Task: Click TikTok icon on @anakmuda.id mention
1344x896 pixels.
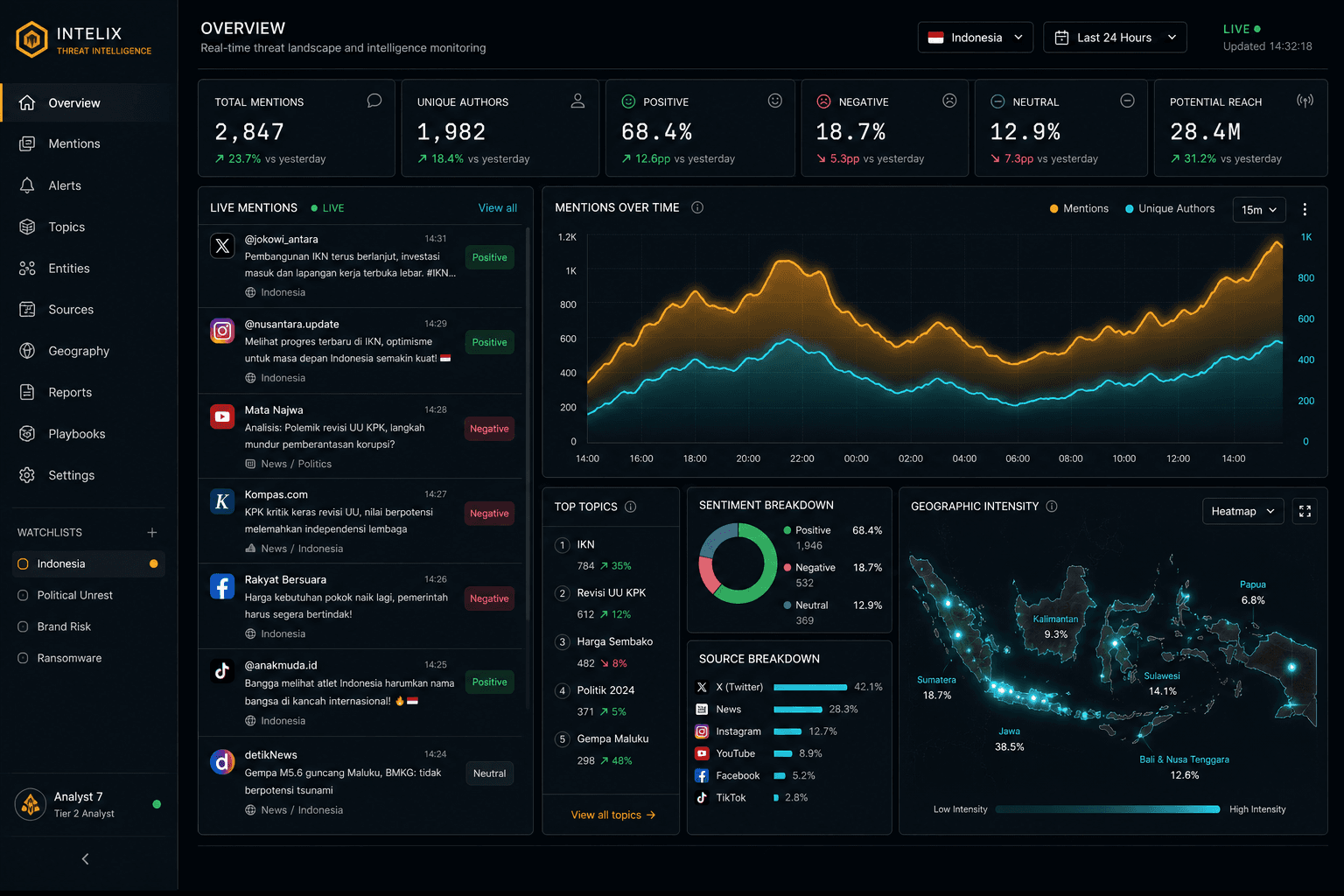Action: point(222,671)
